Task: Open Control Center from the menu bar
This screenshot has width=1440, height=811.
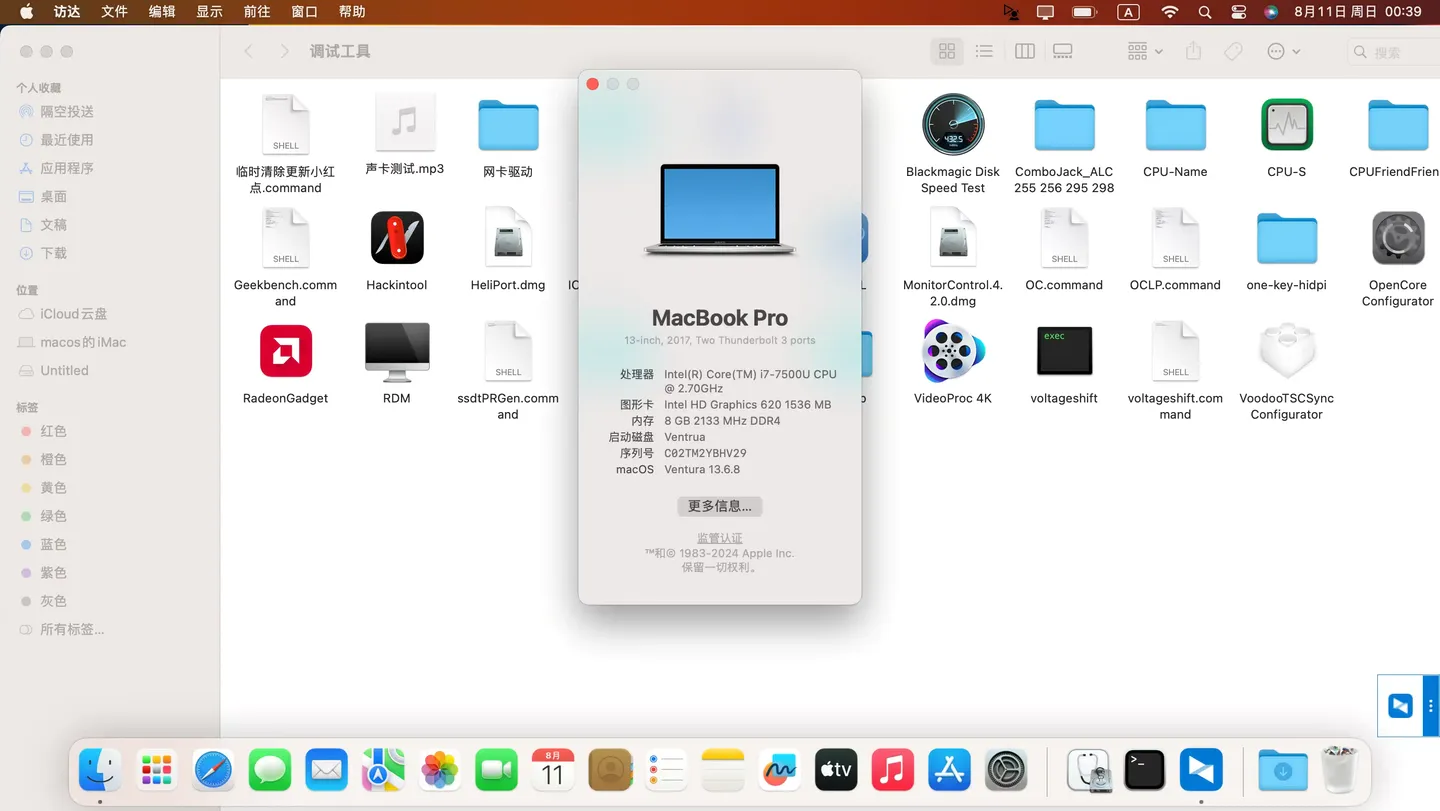Action: (x=1238, y=12)
